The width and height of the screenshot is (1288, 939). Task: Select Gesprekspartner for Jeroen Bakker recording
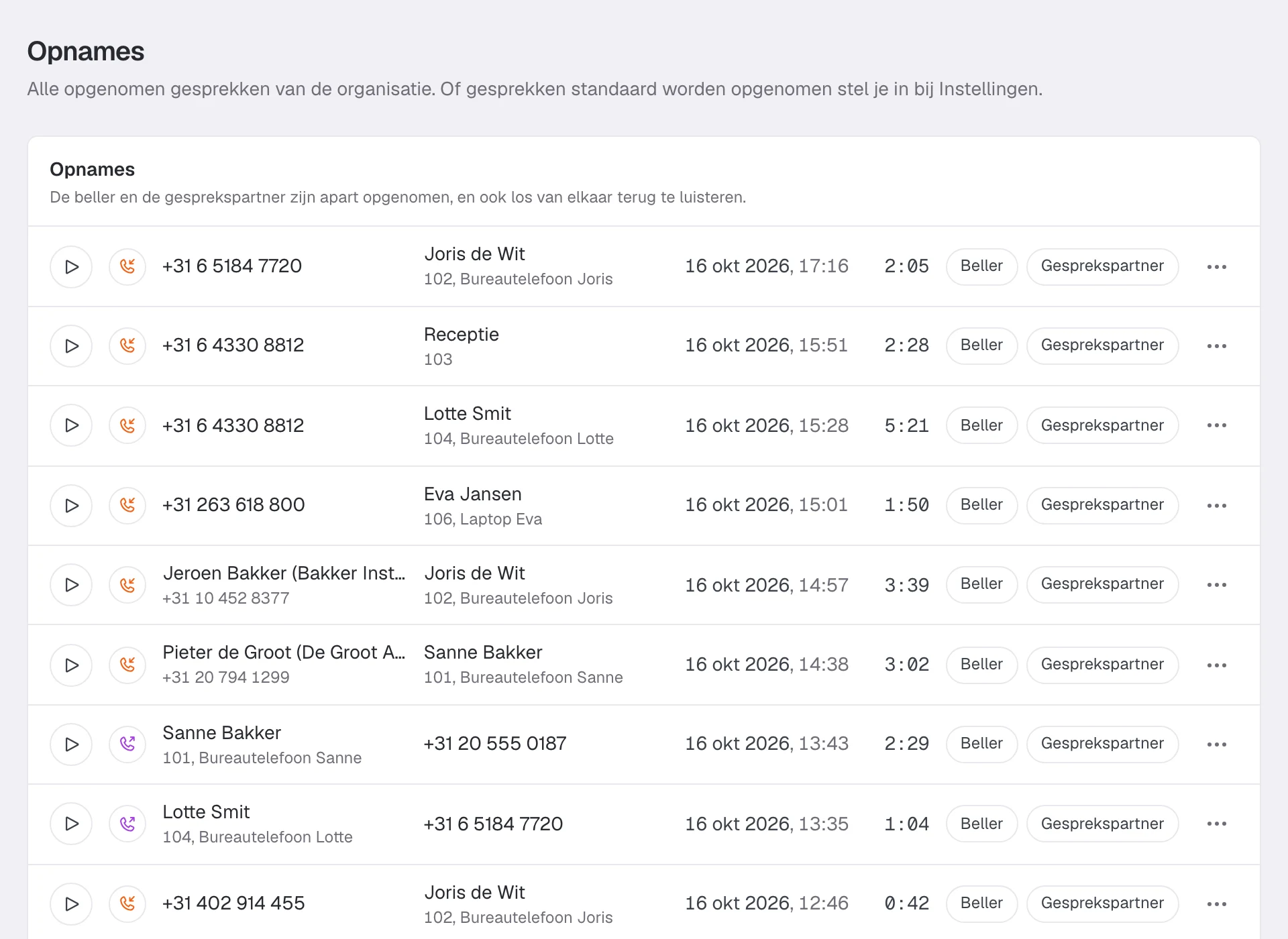(1102, 584)
